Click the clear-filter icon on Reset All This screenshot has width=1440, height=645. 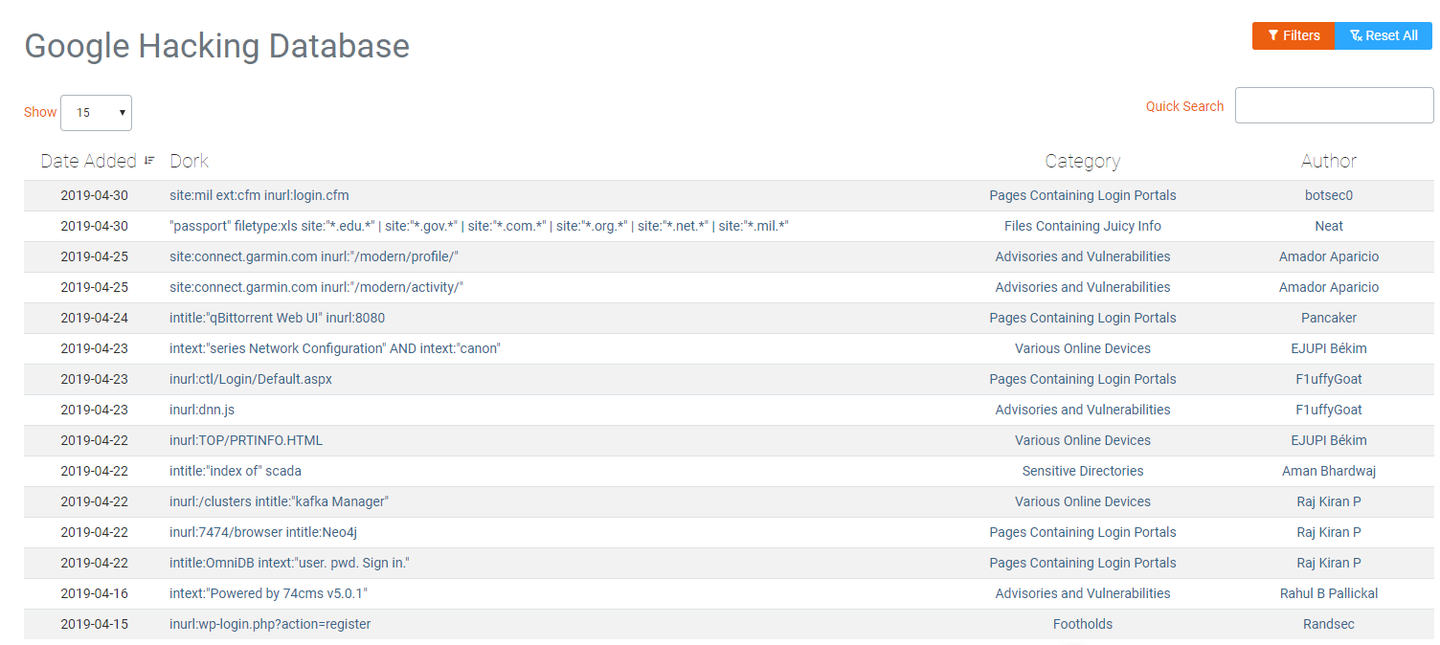pos(1356,36)
